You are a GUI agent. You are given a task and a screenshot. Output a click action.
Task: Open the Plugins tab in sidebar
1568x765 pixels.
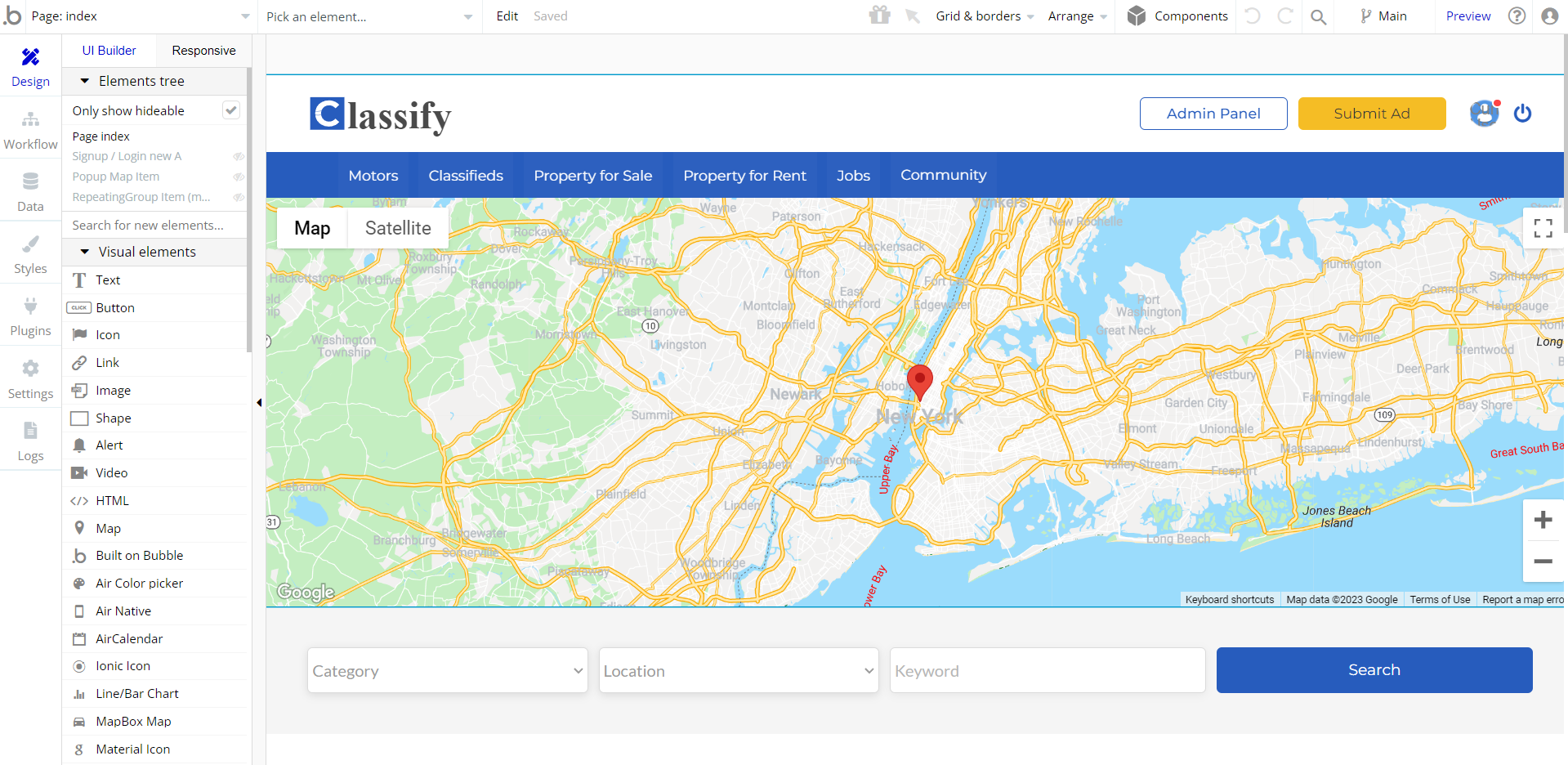(30, 317)
